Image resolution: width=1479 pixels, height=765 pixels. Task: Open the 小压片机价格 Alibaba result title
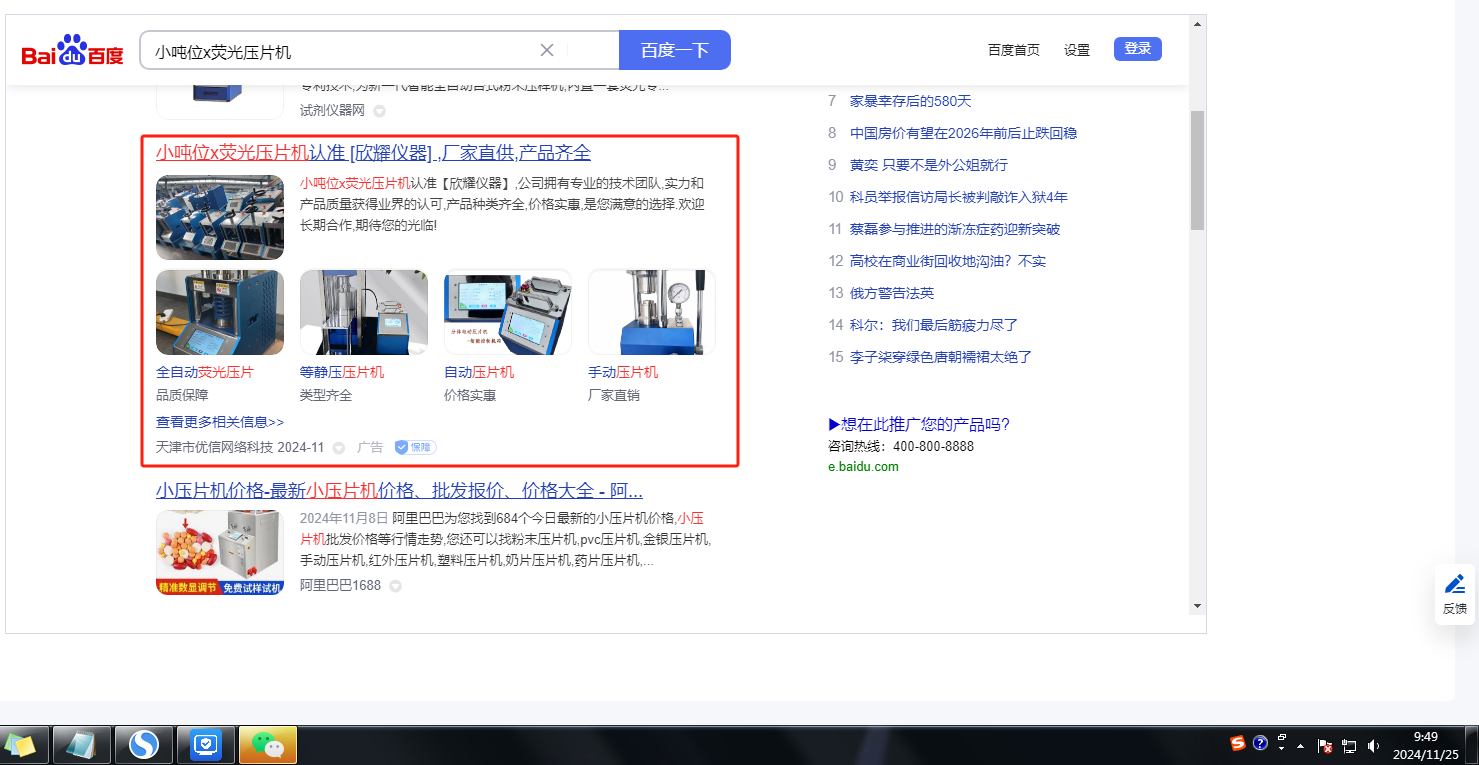click(x=399, y=491)
